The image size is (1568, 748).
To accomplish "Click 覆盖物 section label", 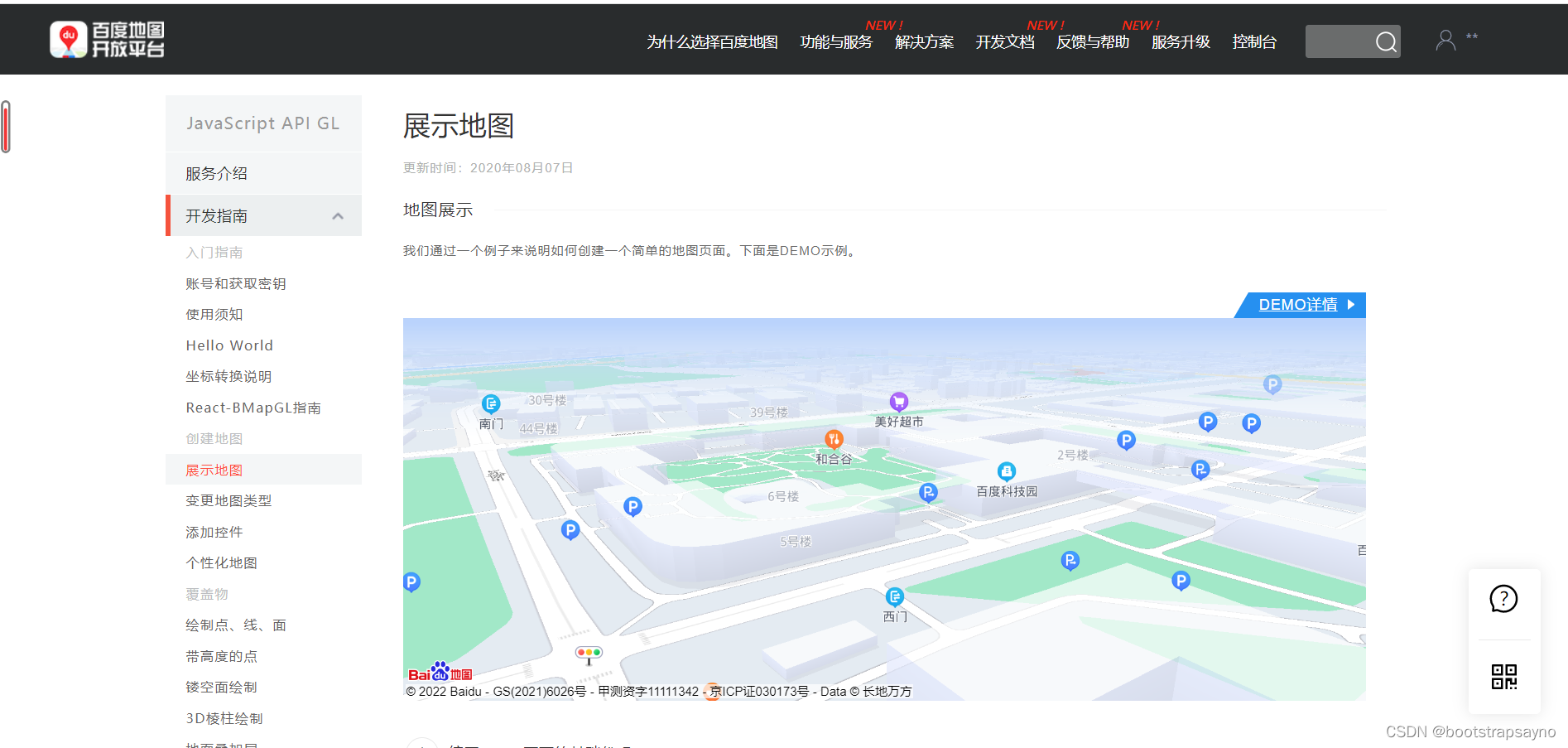I will click(207, 594).
